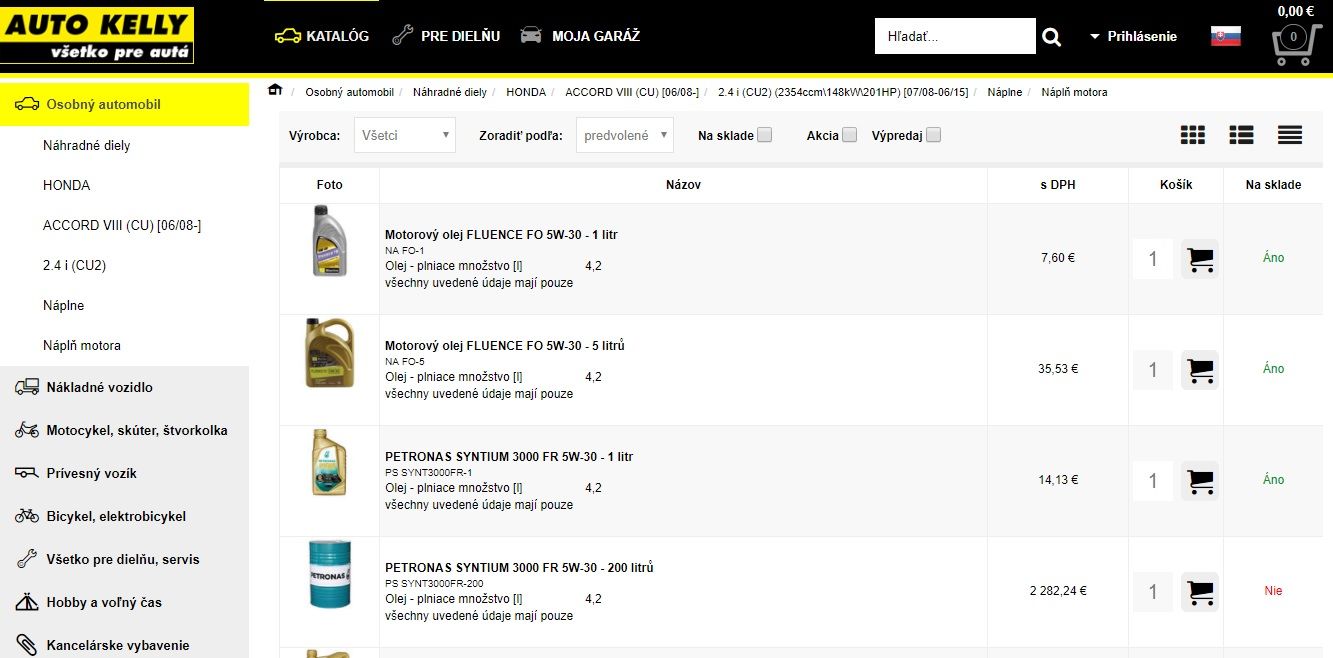Click Náhradné diely in sidebar tree
The width and height of the screenshot is (1333, 658).
click(87, 145)
